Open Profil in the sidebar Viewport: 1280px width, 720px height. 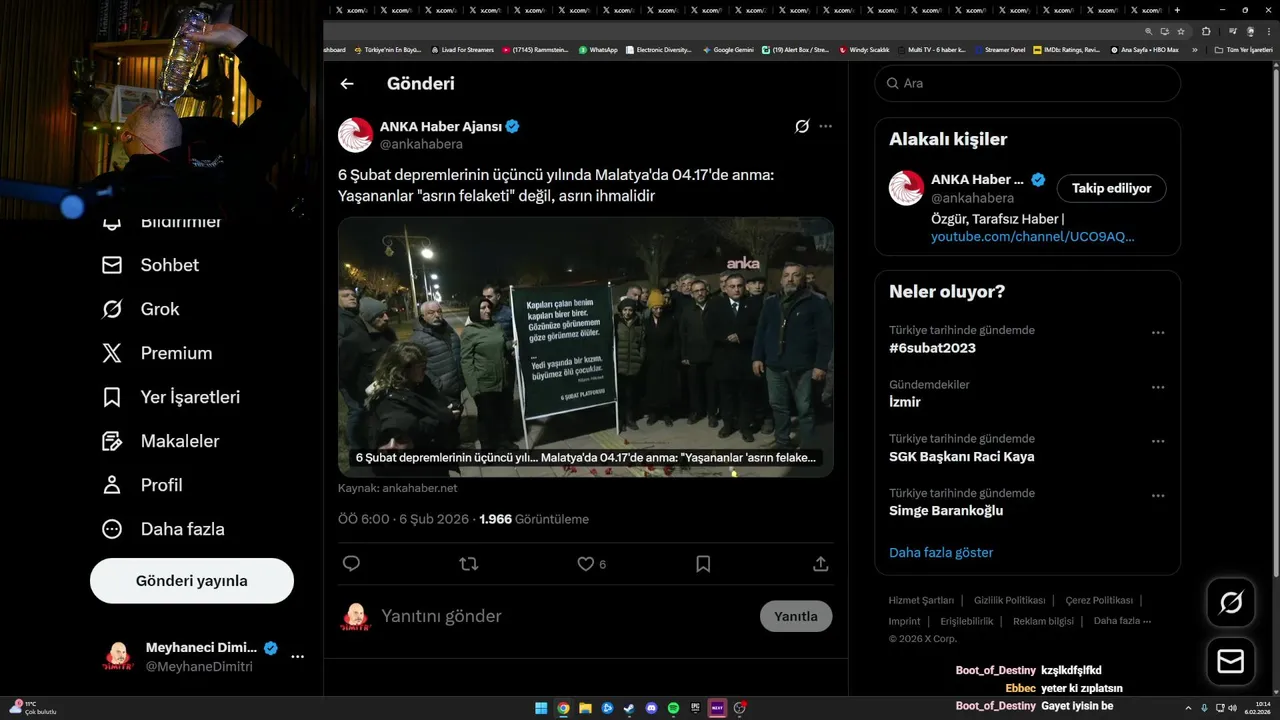[142, 485]
